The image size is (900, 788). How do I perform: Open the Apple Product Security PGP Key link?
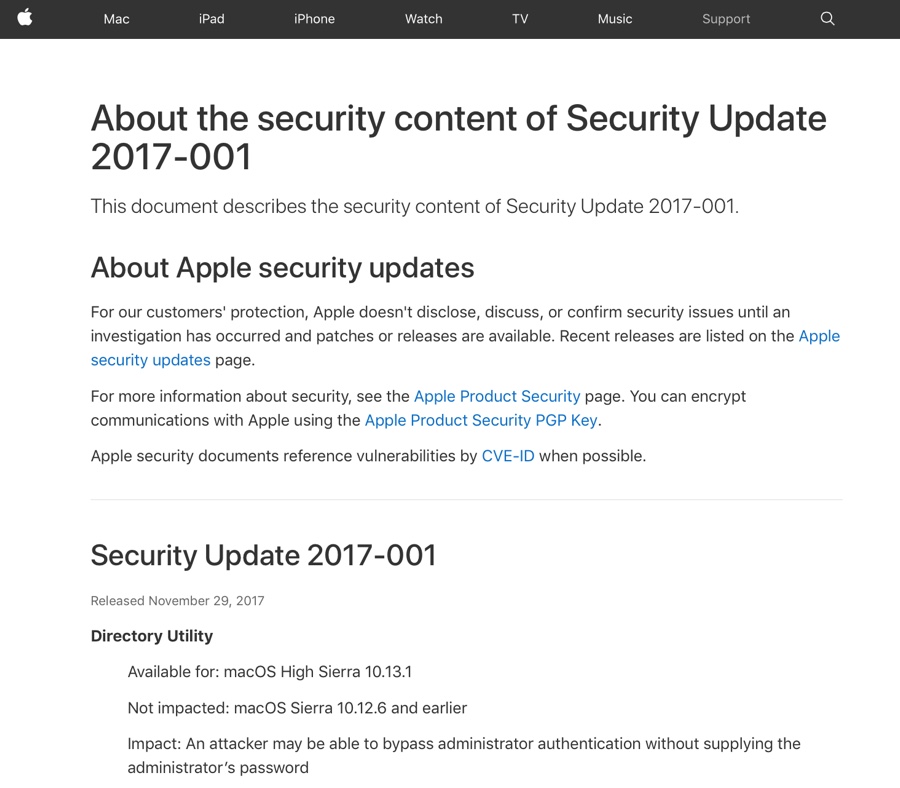482,420
